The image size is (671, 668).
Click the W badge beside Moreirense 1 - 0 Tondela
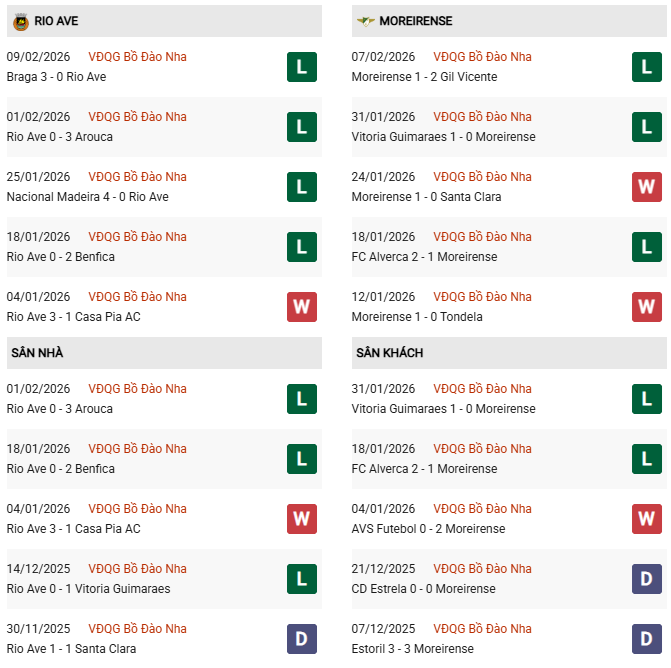646,307
